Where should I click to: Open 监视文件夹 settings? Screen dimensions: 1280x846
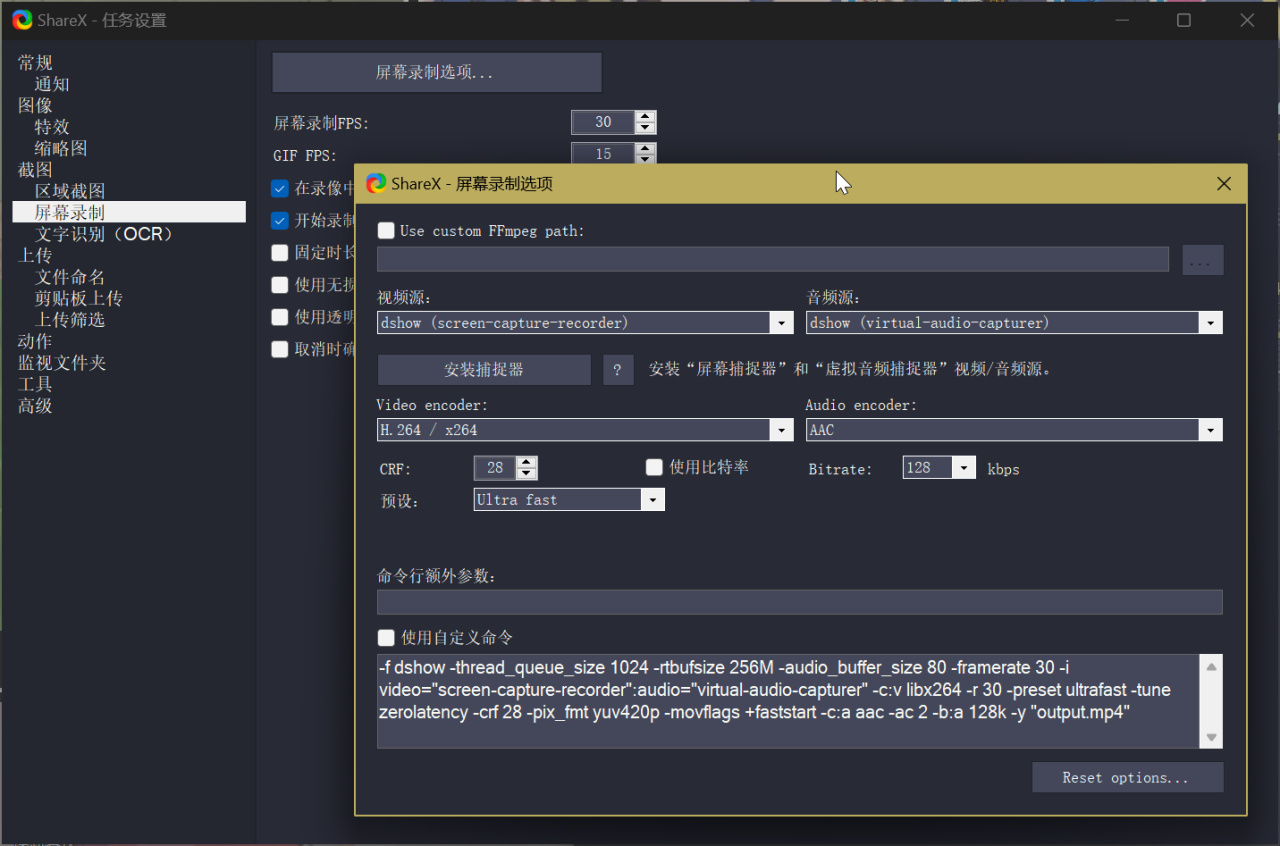click(x=62, y=363)
